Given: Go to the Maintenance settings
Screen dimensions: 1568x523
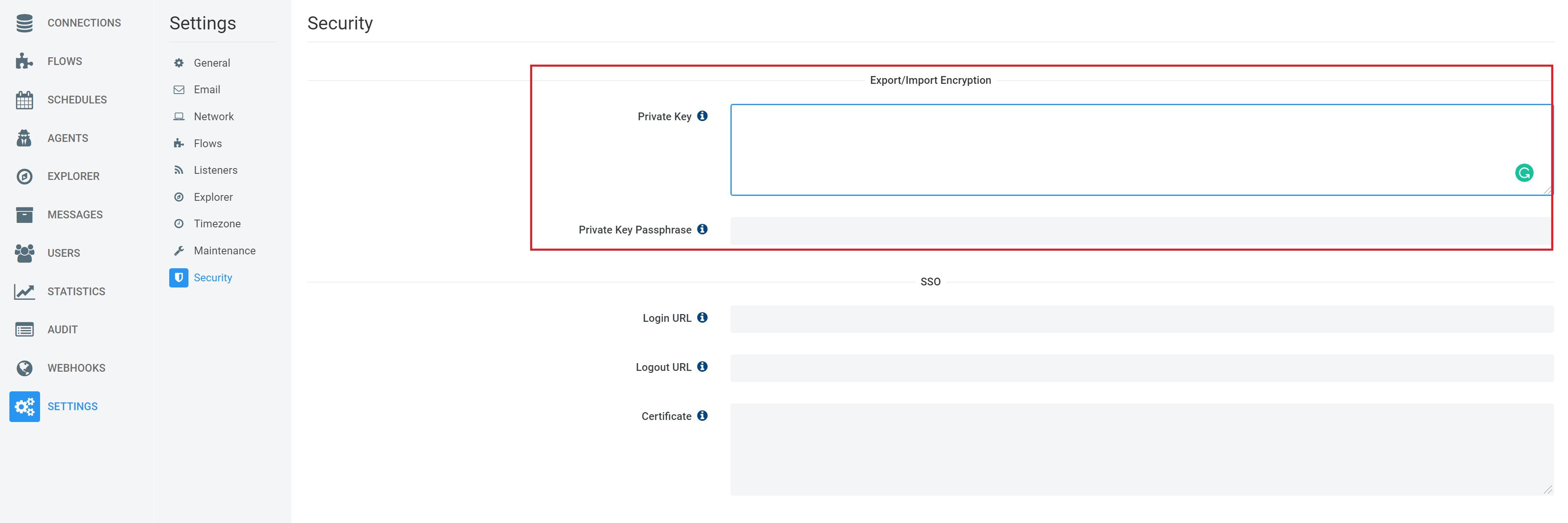Looking at the screenshot, I should 224,251.
